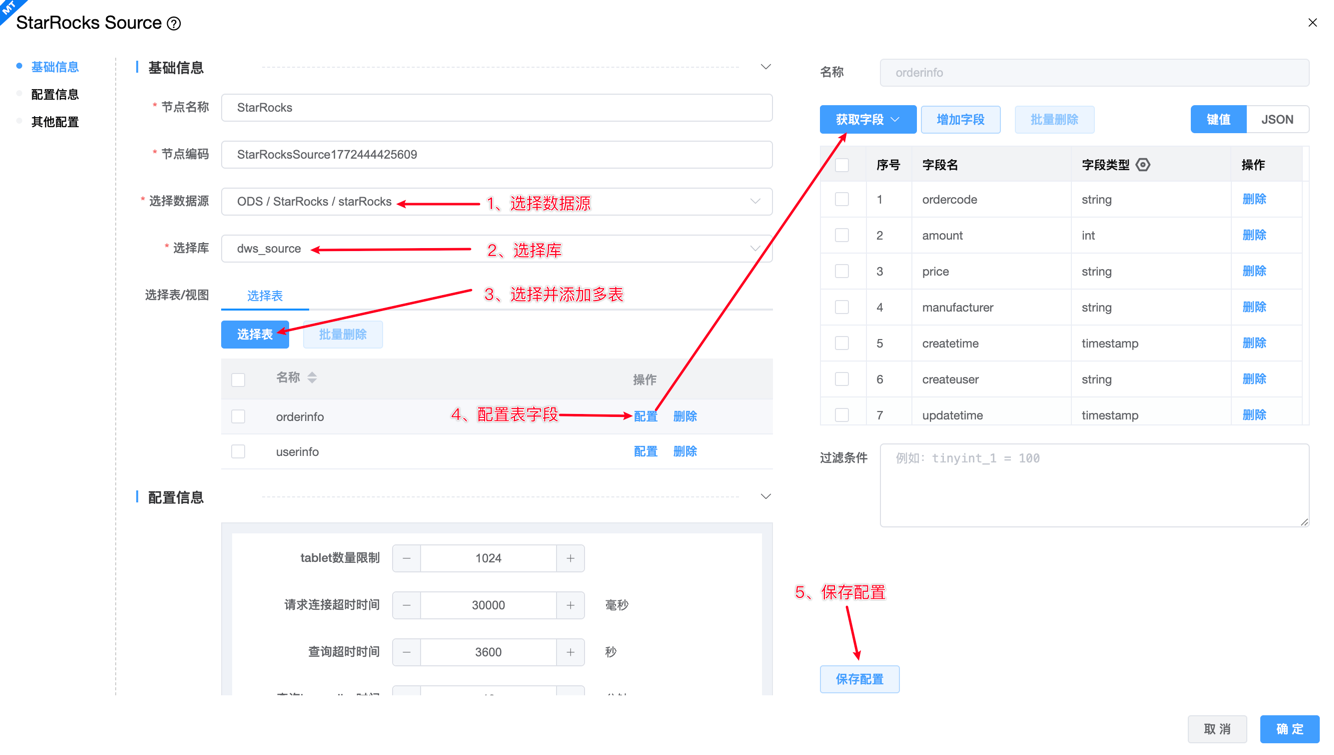Click 配置 link for userinfo table
The image size is (1334, 755).
[x=645, y=452]
